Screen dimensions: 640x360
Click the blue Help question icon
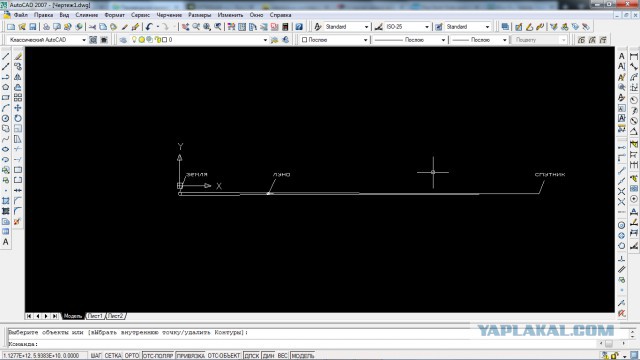click(299, 27)
